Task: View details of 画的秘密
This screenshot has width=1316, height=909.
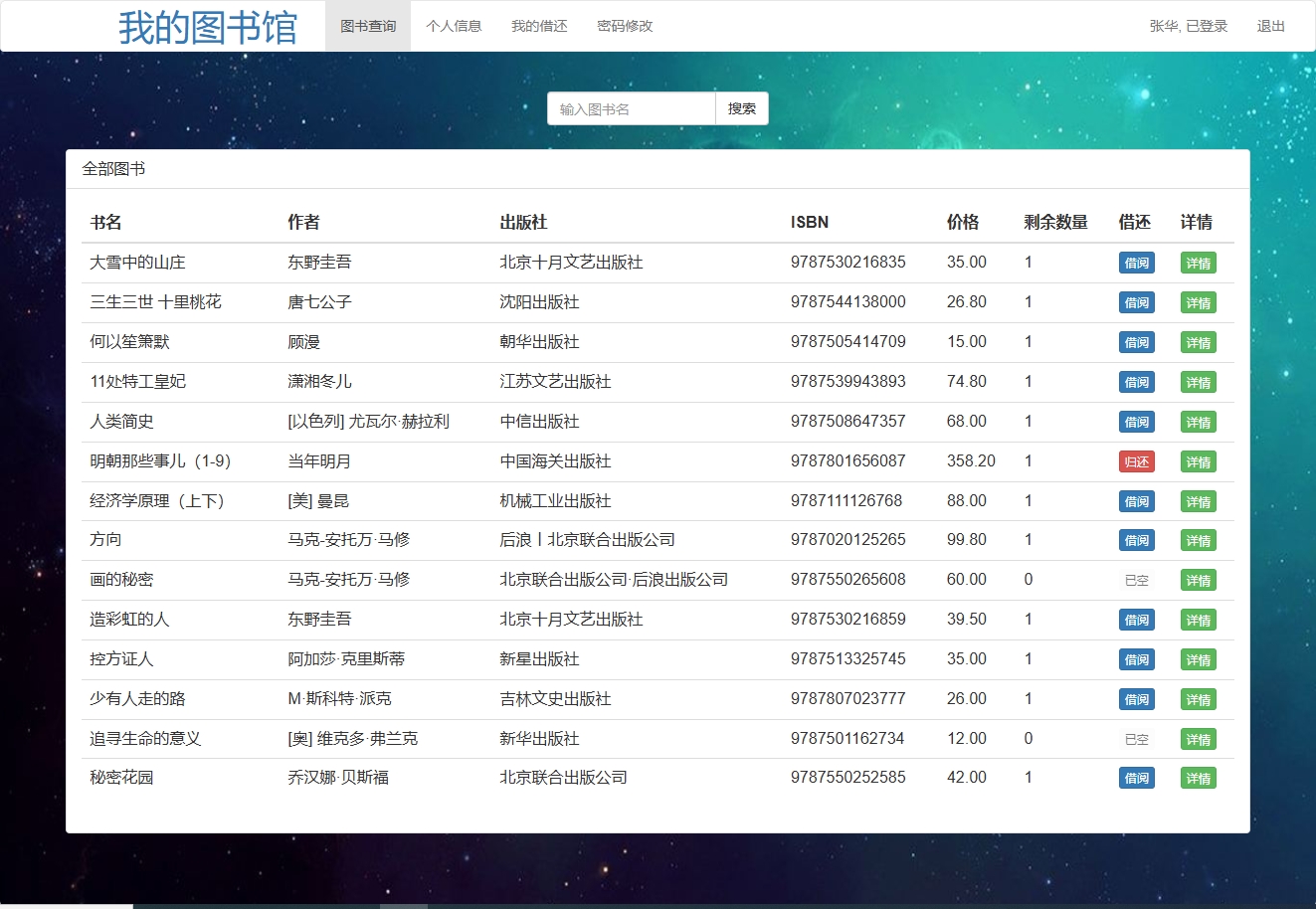Action: [x=1198, y=580]
